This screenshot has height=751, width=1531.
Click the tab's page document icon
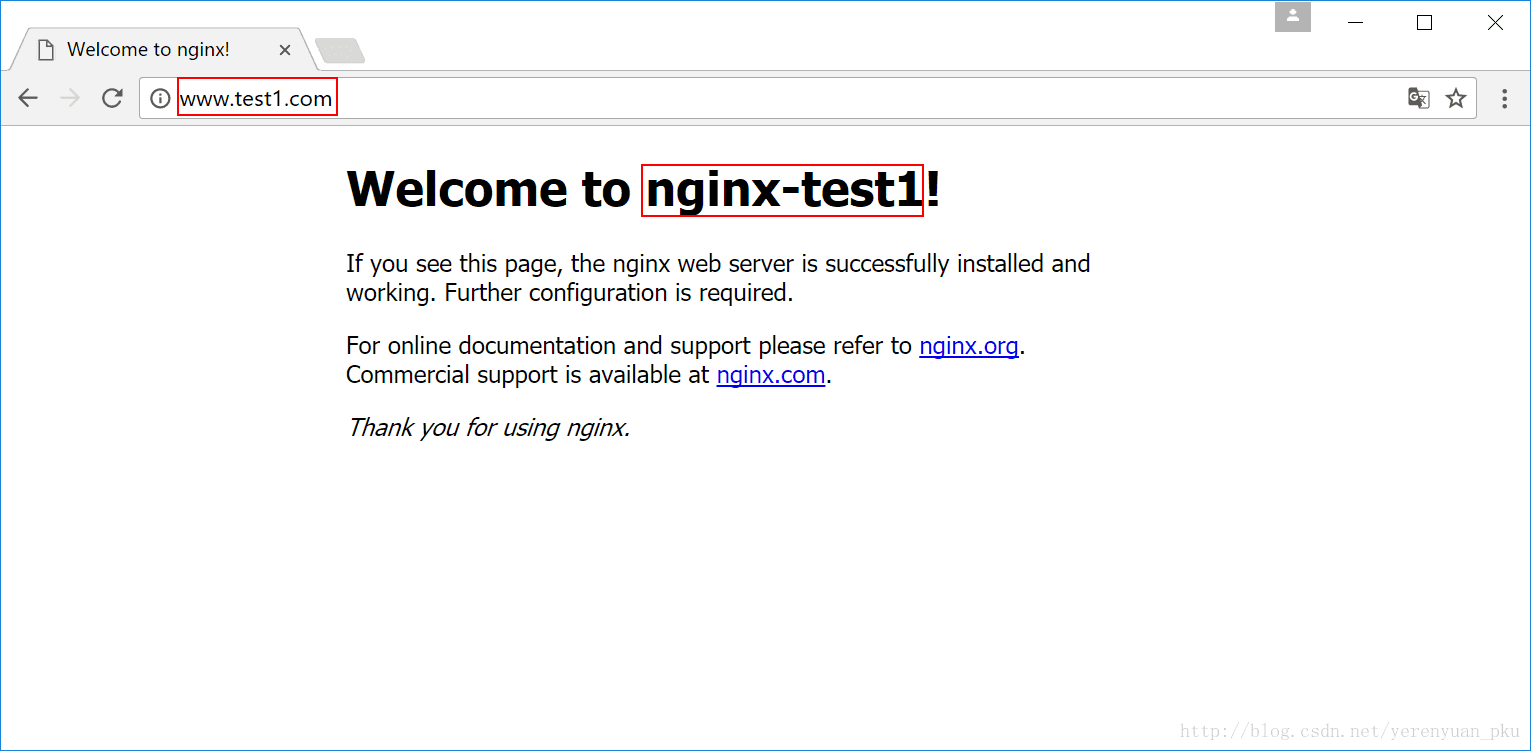pyautogui.click(x=45, y=50)
